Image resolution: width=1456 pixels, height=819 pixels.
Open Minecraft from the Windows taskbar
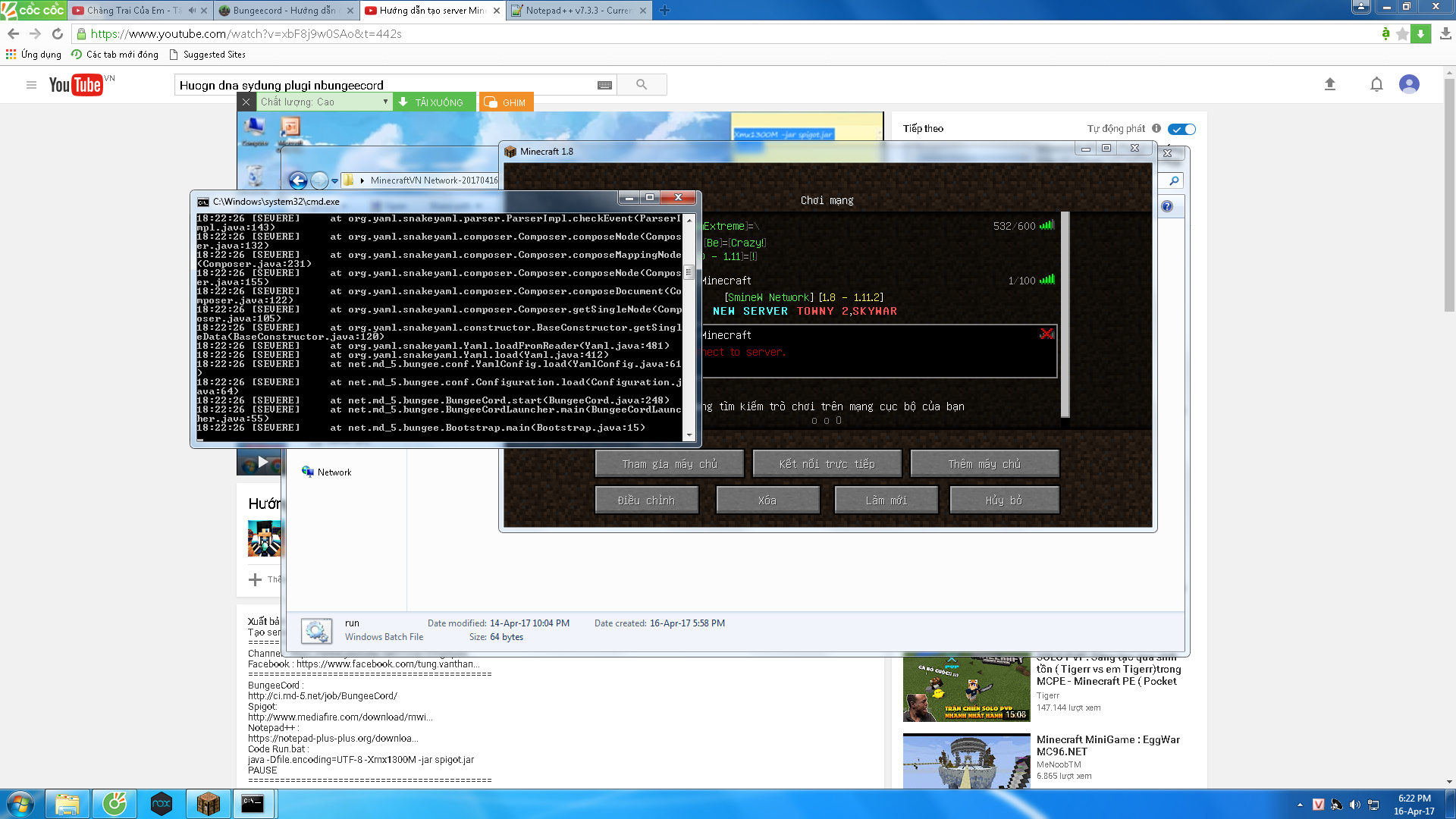tap(208, 804)
